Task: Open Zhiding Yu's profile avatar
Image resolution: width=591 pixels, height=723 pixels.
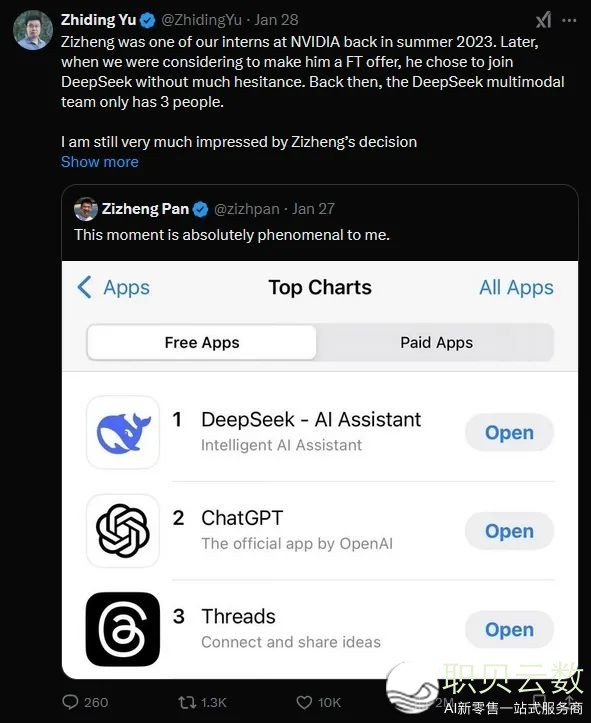Action: [x=33, y=30]
